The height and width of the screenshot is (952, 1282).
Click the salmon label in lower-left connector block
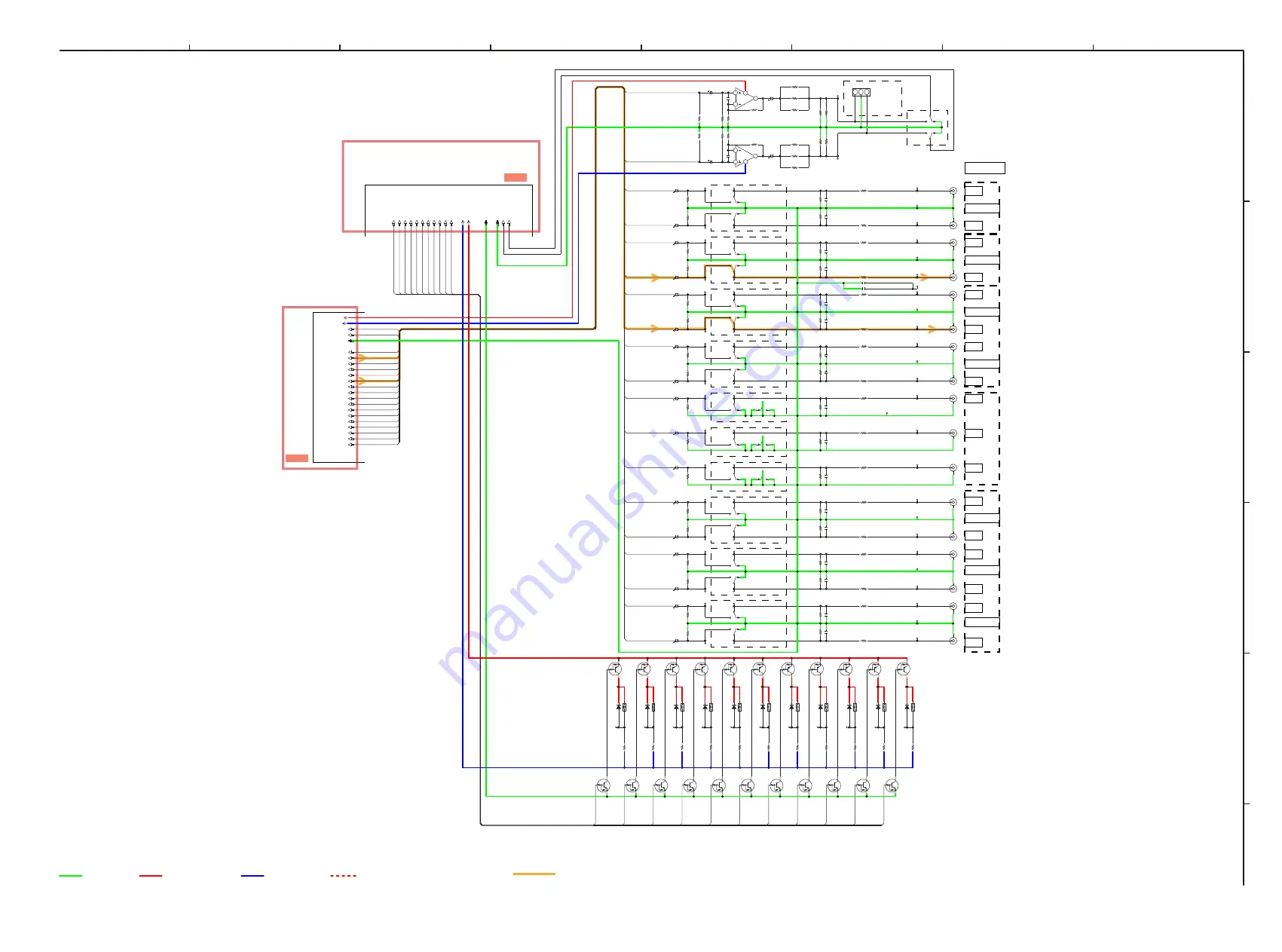coord(297,458)
